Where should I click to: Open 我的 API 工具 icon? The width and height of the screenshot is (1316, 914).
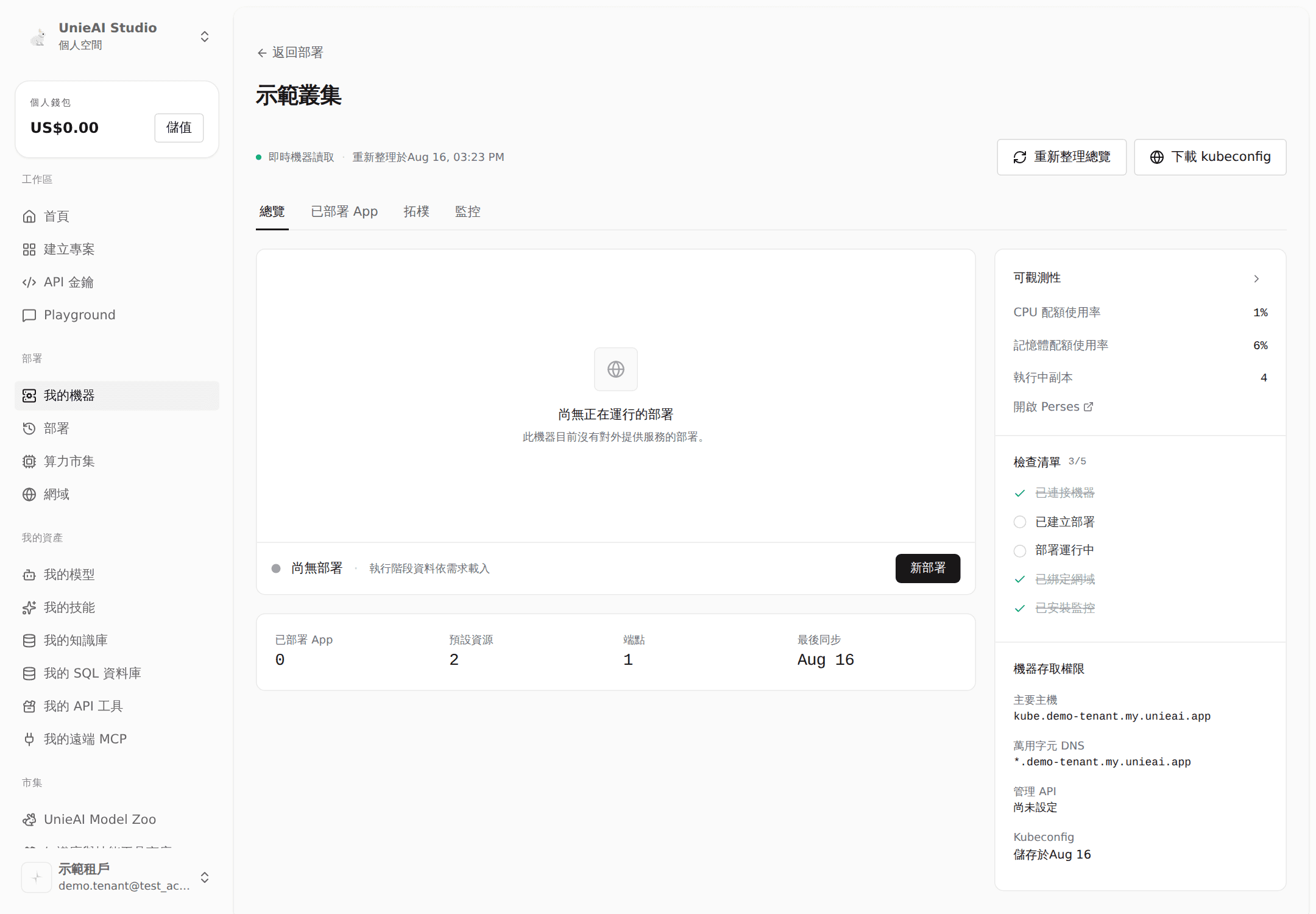pos(29,706)
